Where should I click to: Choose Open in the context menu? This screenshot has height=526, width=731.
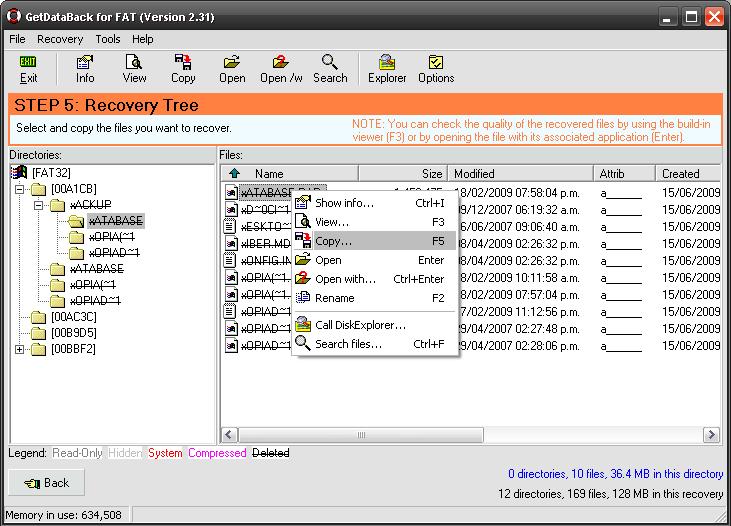click(374, 260)
